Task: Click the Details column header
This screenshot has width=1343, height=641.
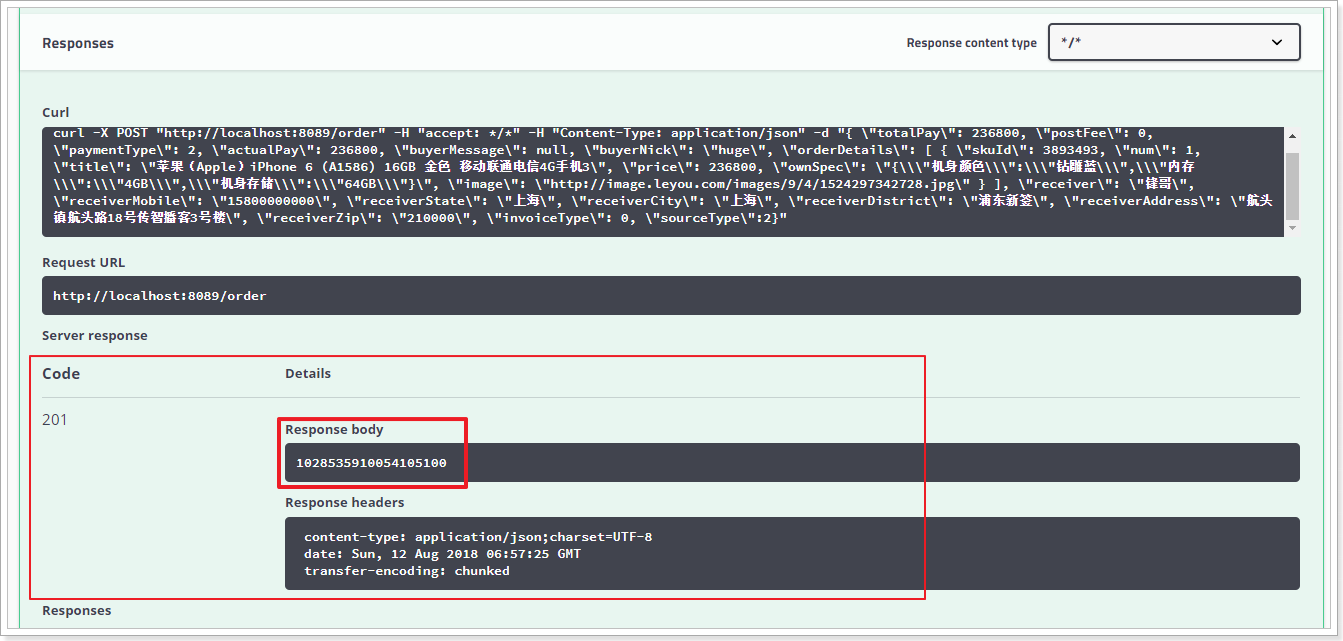Action: (308, 373)
